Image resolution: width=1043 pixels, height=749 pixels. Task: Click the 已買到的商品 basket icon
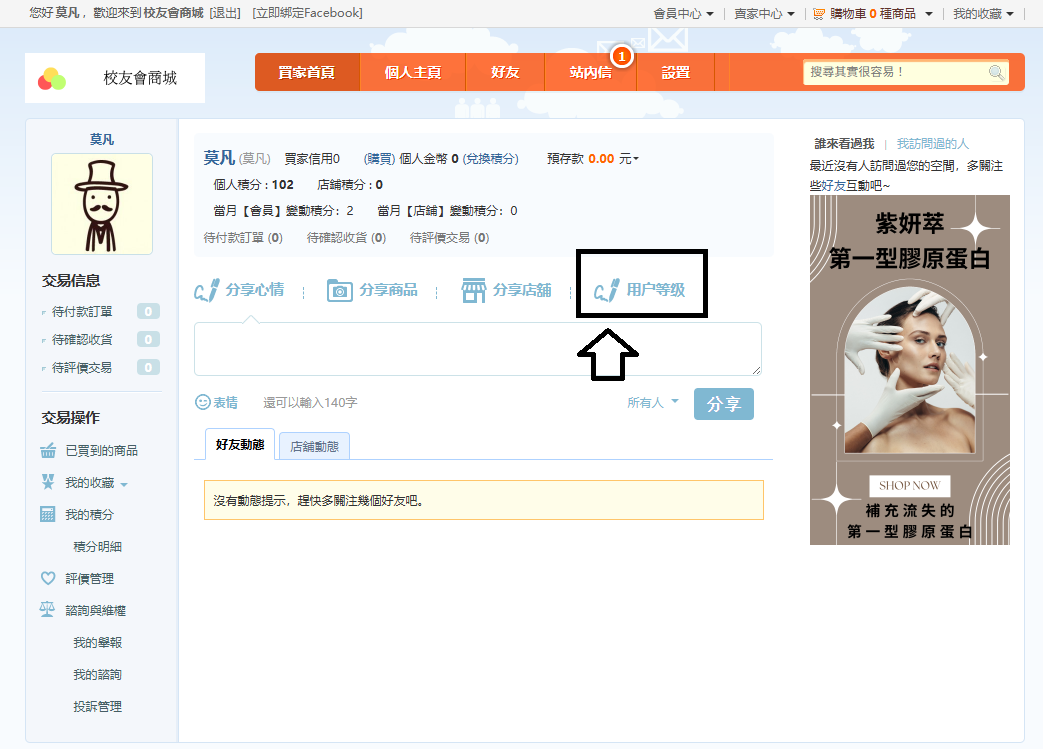[47, 450]
